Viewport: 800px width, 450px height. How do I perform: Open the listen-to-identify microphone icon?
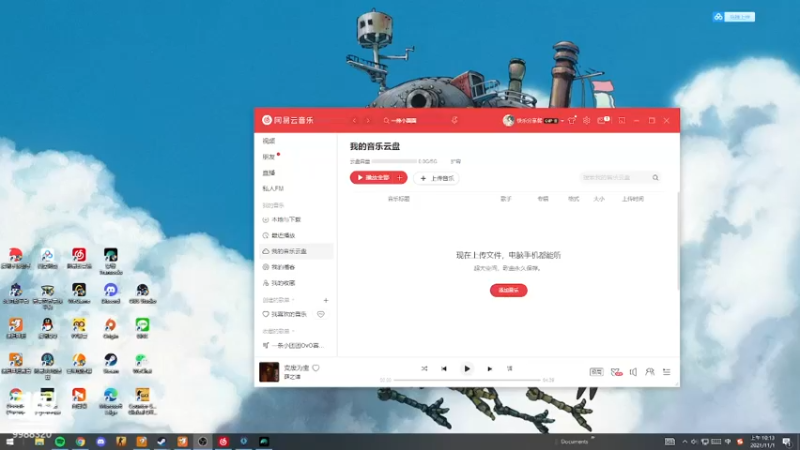(x=454, y=120)
